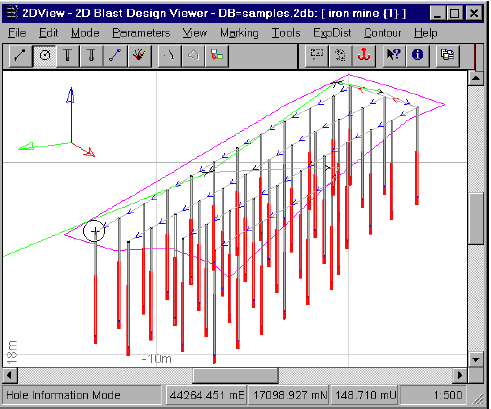The width and height of the screenshot is (491, 409).
Task: Click the horizontal scrollbar right arrow
Action: pos(460,375)
